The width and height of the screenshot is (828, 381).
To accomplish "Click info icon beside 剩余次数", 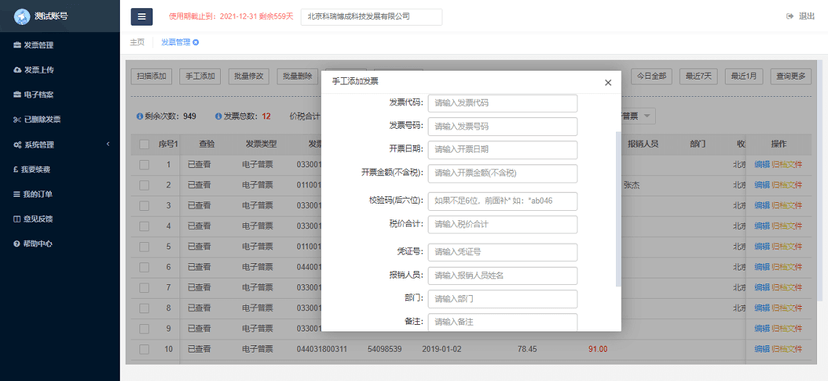I will (x=140, y=116).
